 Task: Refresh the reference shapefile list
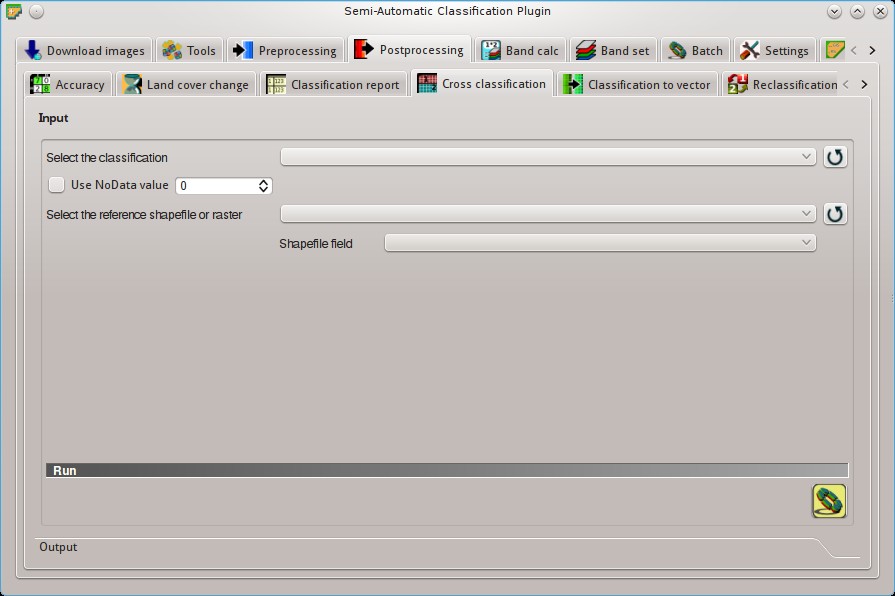coord(835,214)
